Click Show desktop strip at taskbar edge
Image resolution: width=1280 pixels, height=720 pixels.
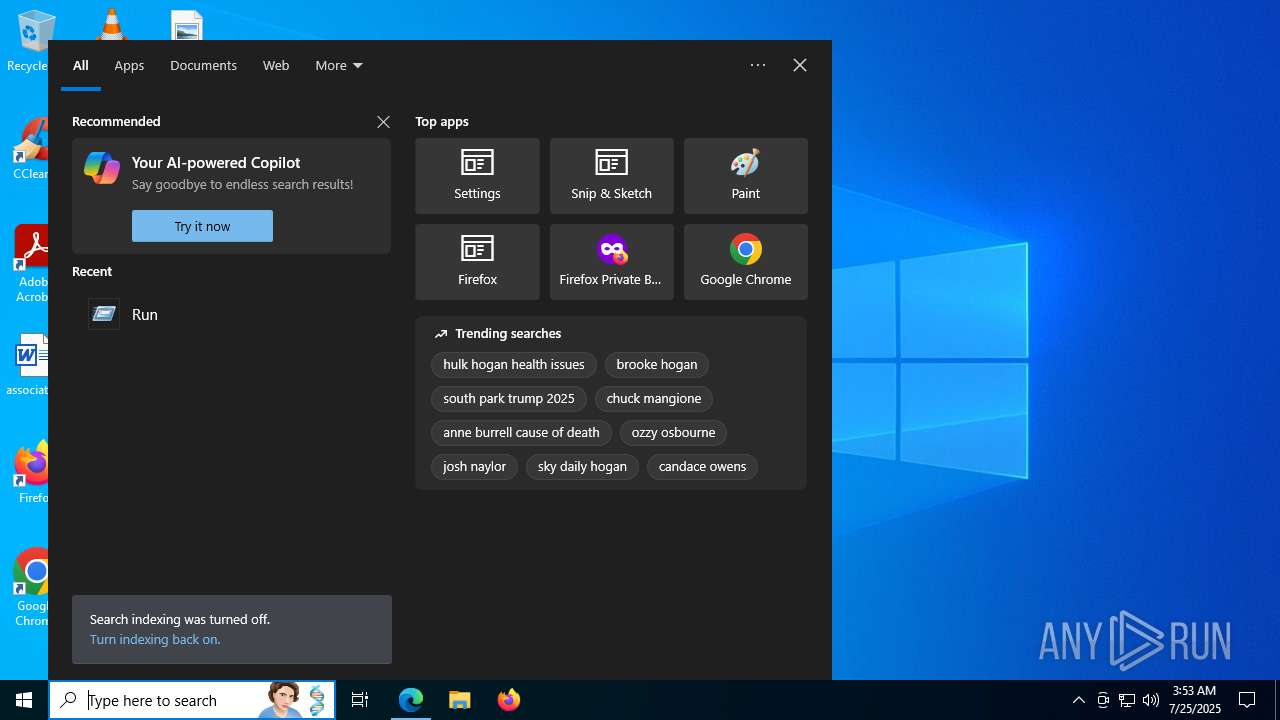[x=1277, y=700]
